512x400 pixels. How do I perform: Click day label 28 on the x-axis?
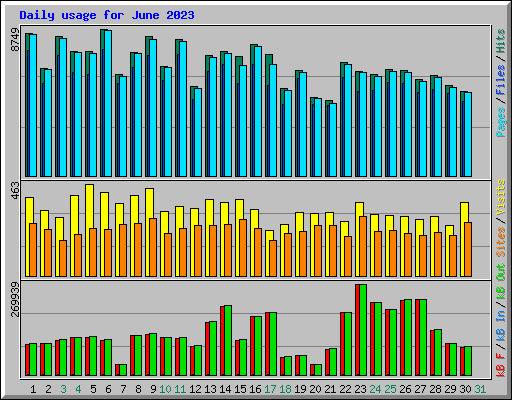[x=435, y=389]
